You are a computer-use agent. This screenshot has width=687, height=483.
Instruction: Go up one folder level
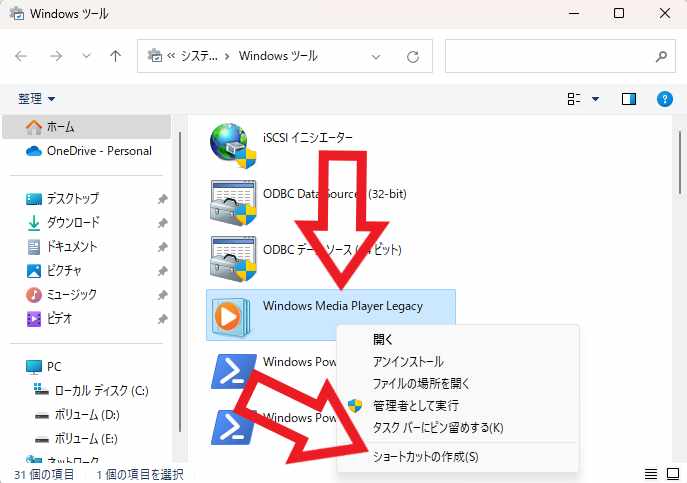click(115, 56)
